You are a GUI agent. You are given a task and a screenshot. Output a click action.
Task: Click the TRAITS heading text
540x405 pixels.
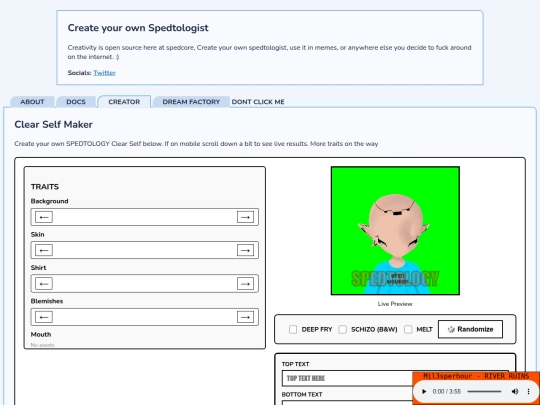[x=45, y=187]
